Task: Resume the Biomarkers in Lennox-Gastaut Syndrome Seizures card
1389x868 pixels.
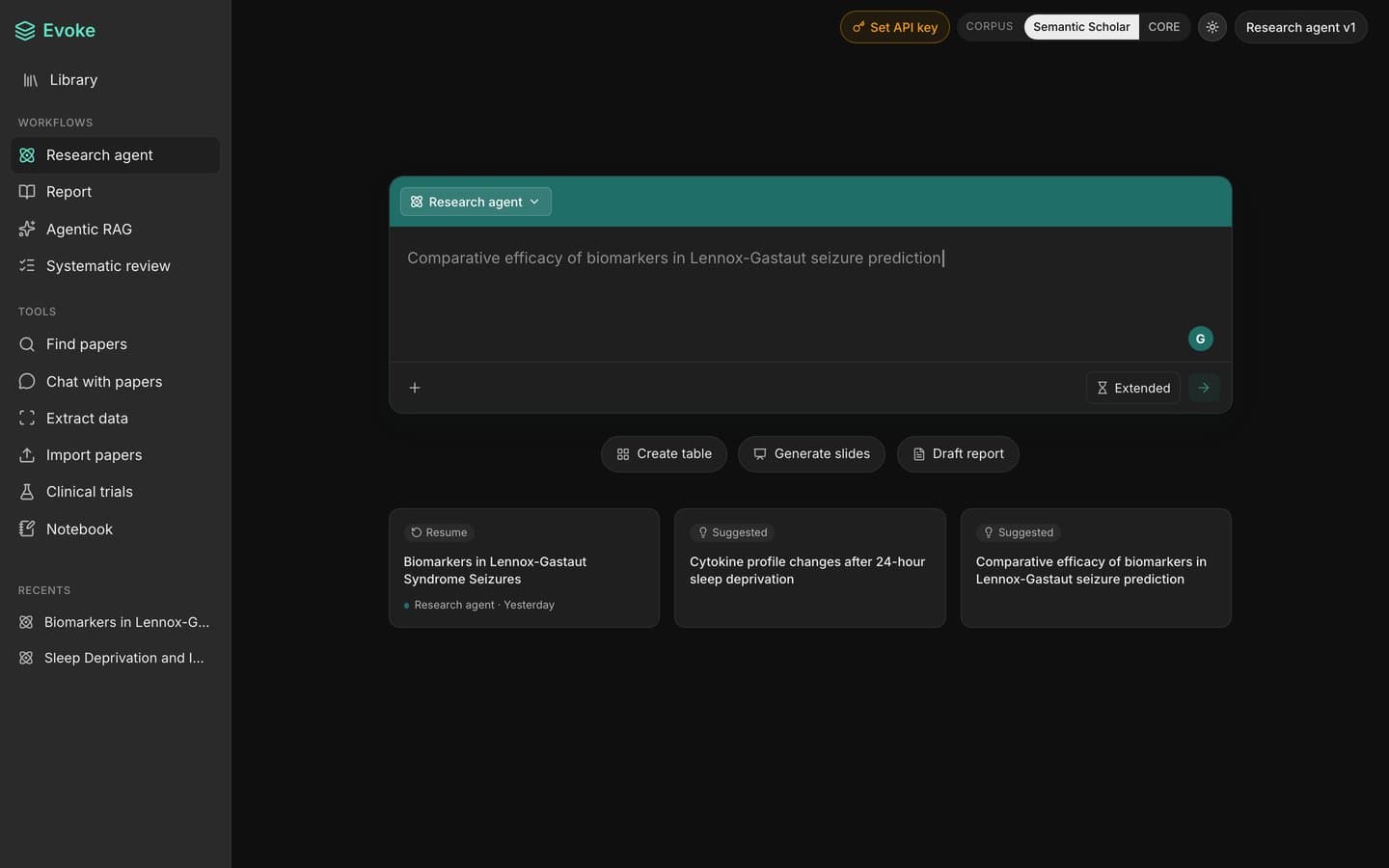Action: point(524,568)
